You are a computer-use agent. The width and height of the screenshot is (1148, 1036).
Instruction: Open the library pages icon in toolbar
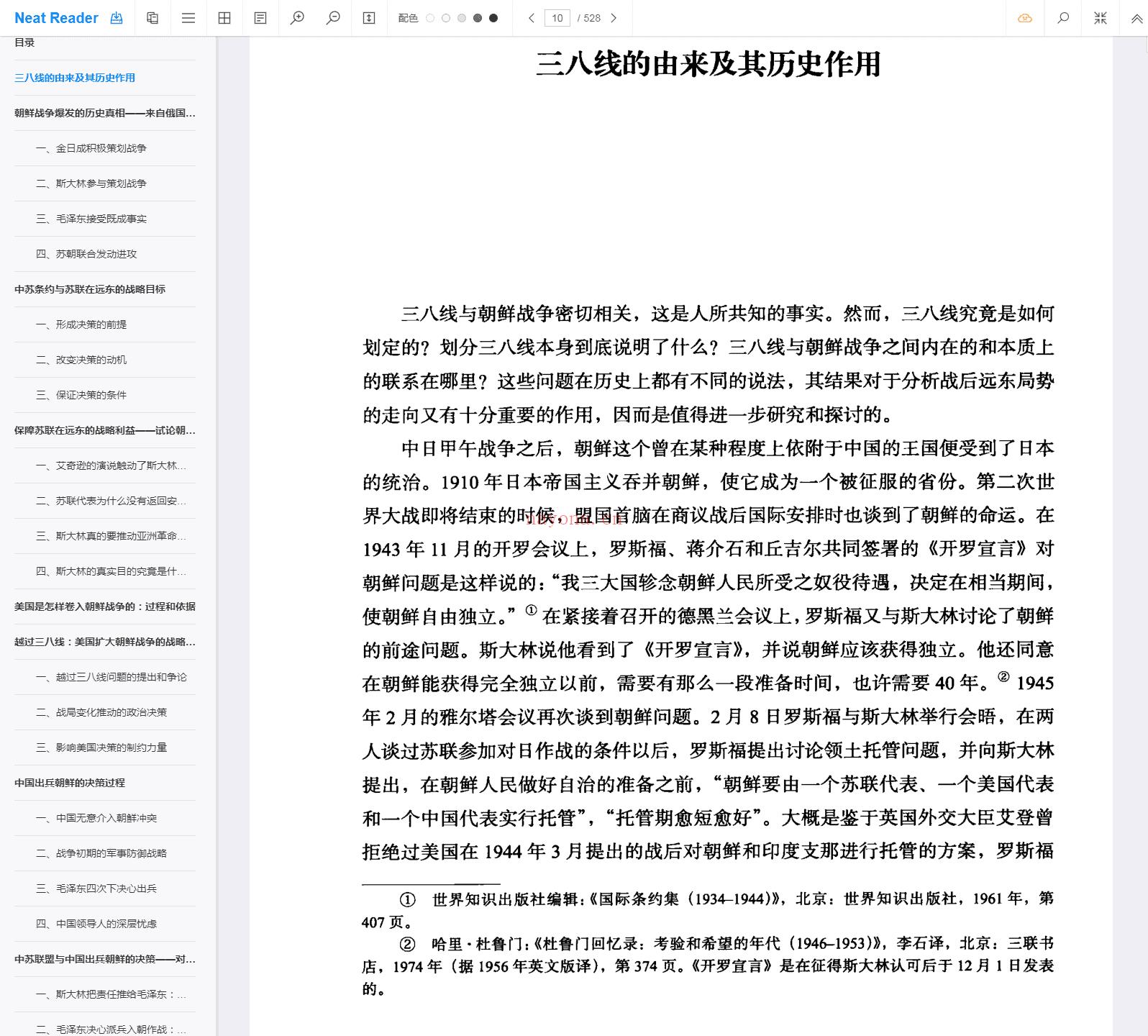pos(152,18)
